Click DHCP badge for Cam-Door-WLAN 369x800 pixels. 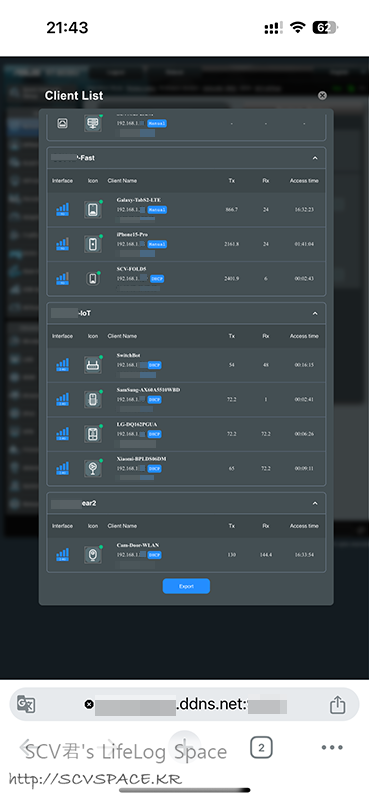pyautogui.click(x=155, y=555)
